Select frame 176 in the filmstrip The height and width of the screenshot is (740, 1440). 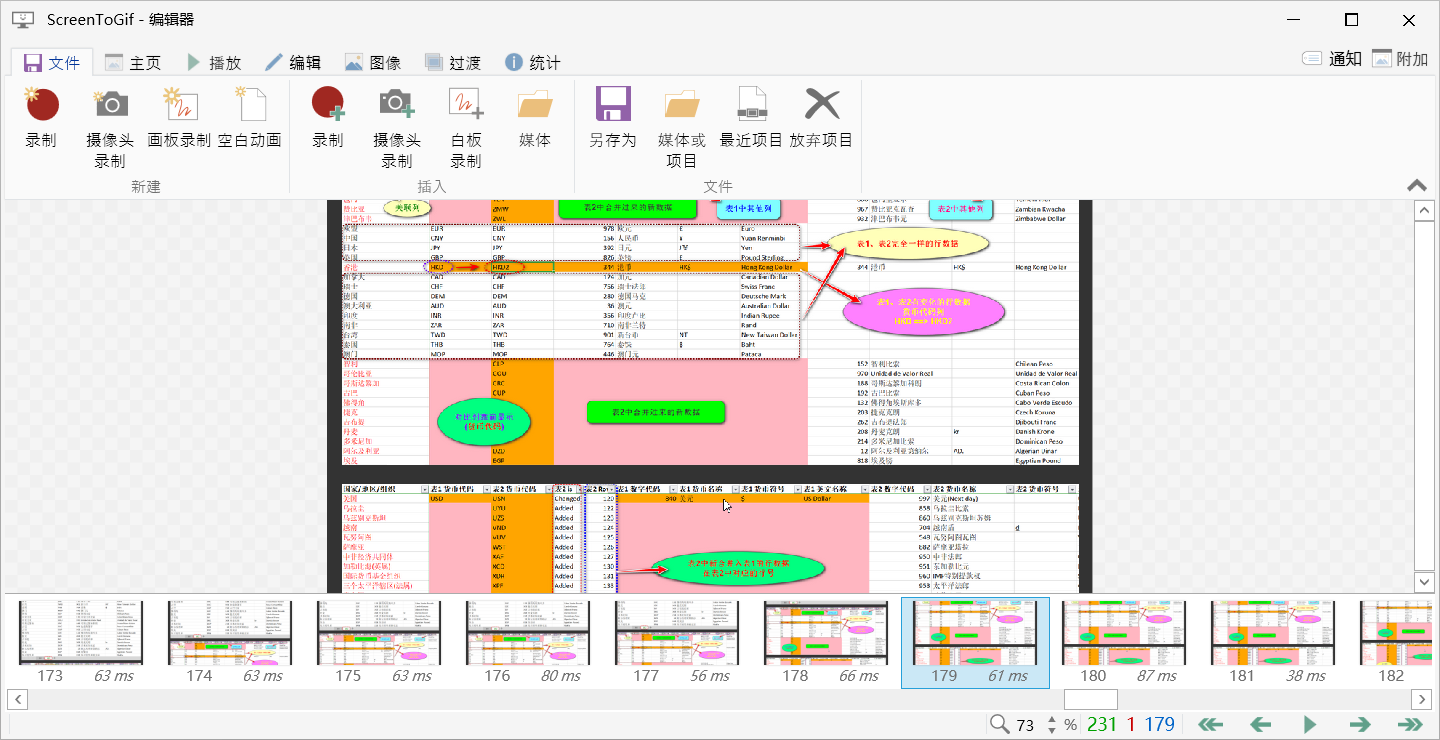(x=527, y=633)
